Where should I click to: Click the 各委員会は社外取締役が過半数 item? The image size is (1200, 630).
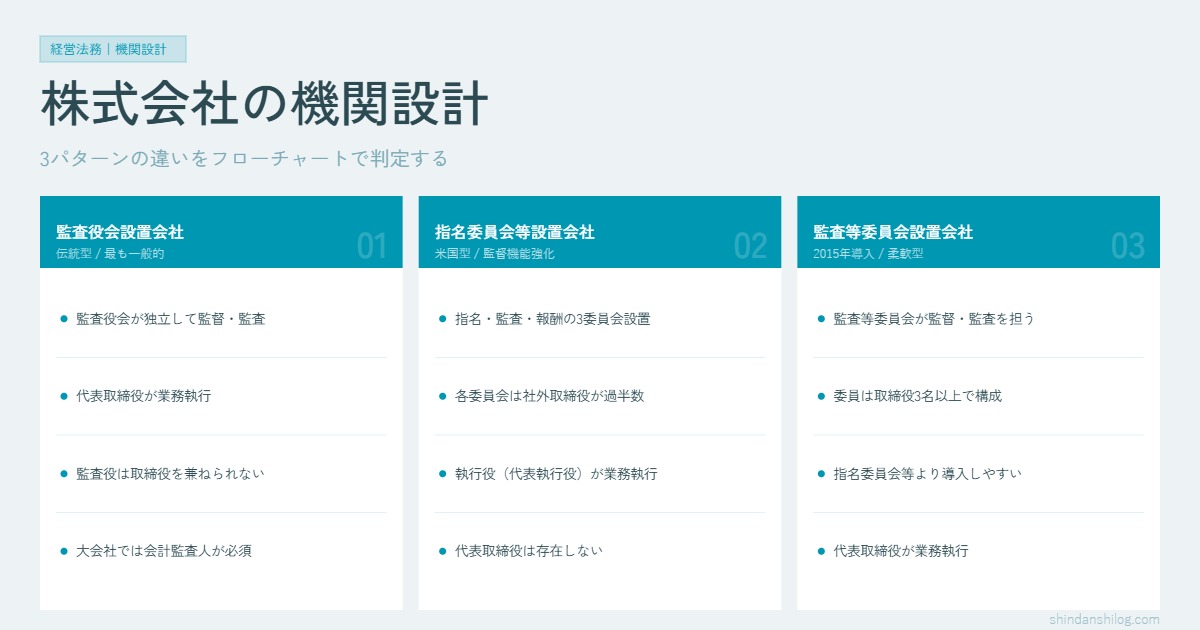[x=549, y=396]
